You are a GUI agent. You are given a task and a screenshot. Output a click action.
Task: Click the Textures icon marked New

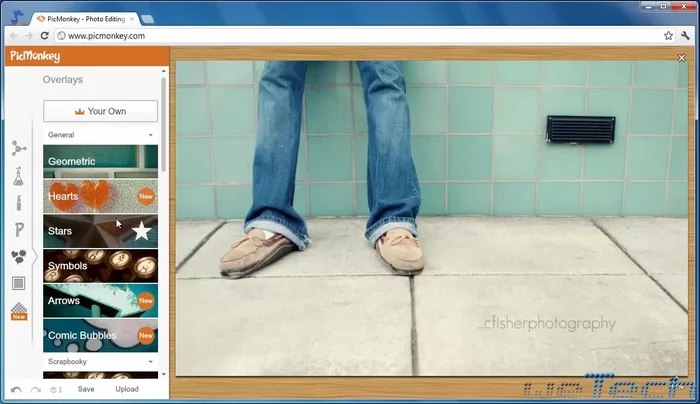pos(18,313)
